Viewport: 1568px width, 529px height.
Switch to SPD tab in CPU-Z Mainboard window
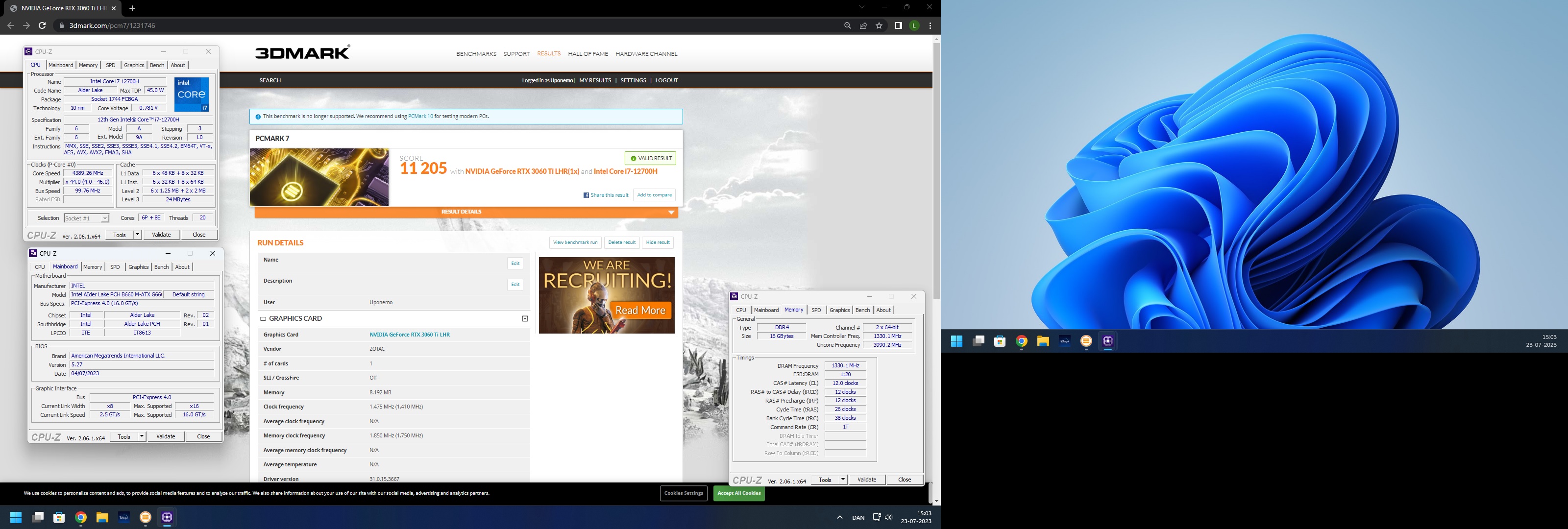click(115, 266)
